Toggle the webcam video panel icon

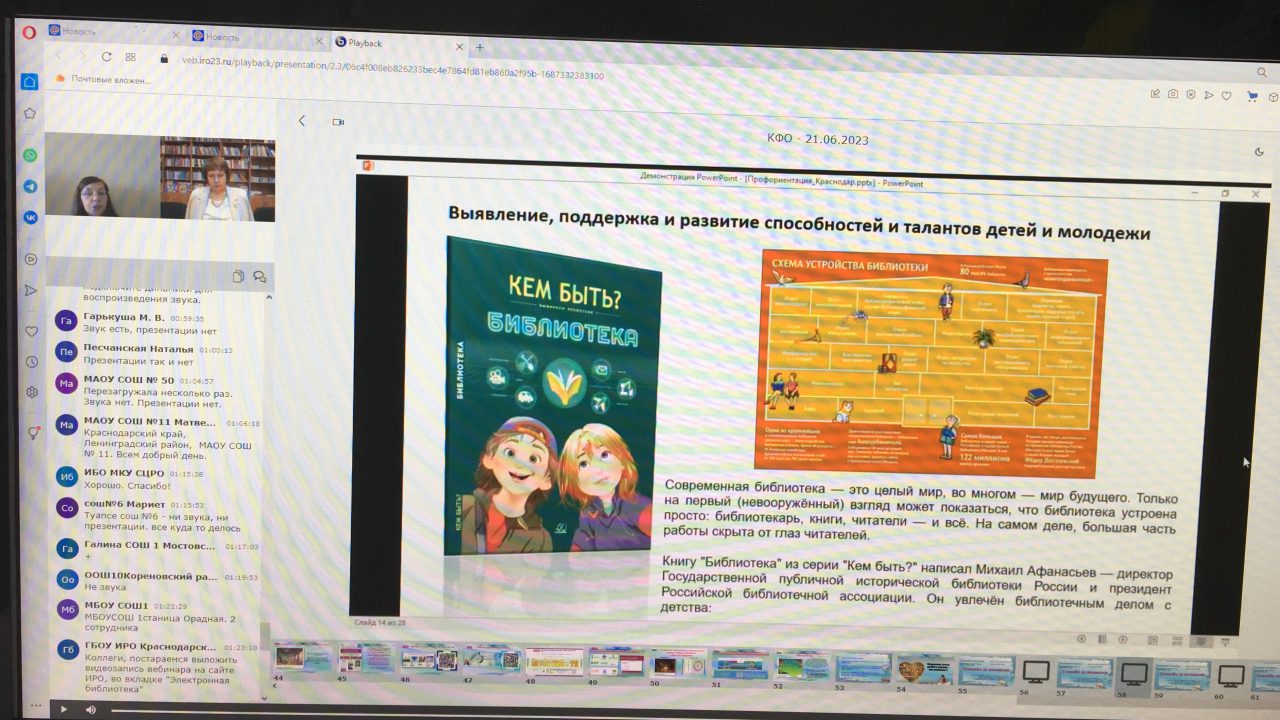338,121
